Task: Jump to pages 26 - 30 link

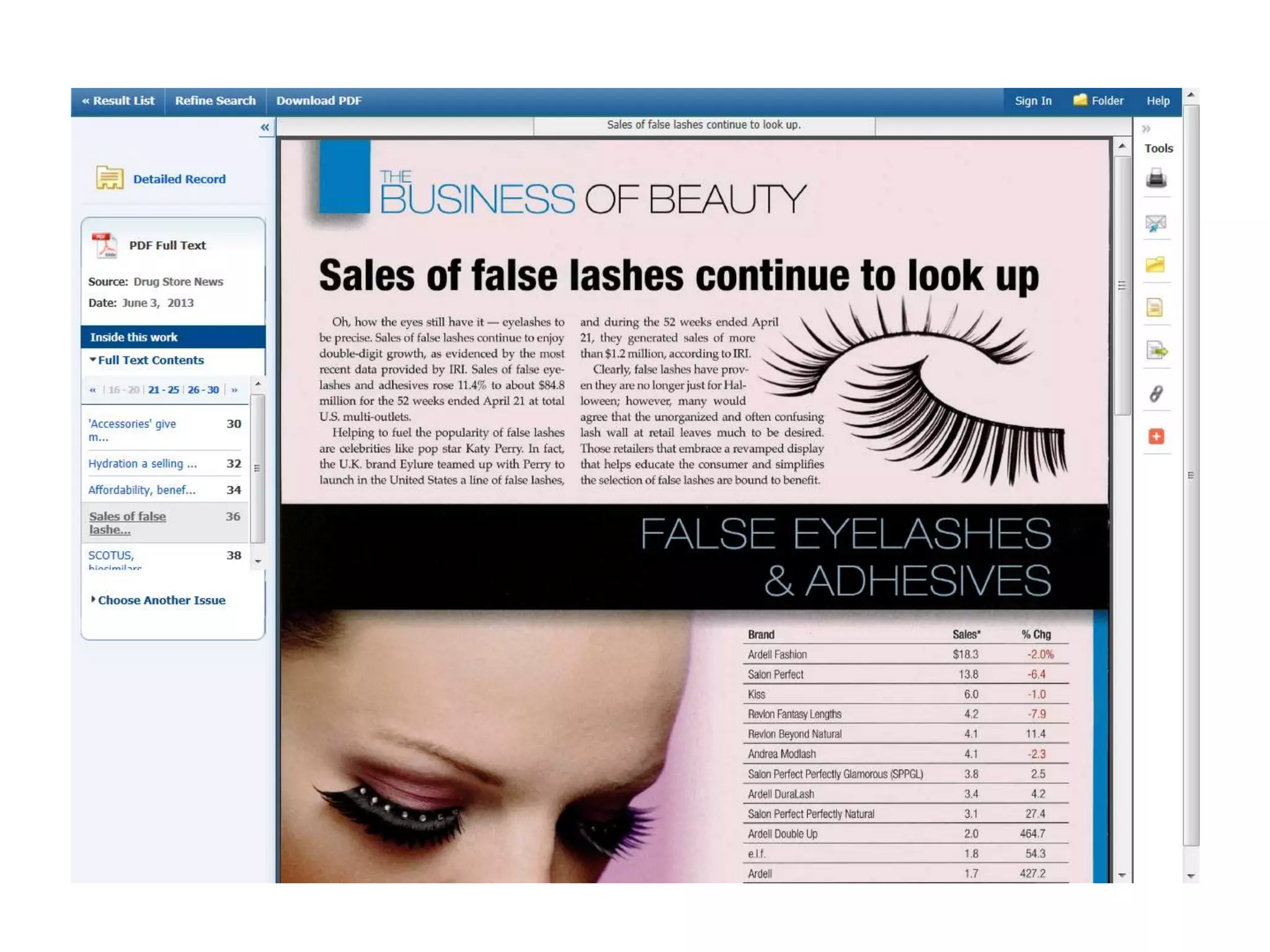Action: [203, 390]
